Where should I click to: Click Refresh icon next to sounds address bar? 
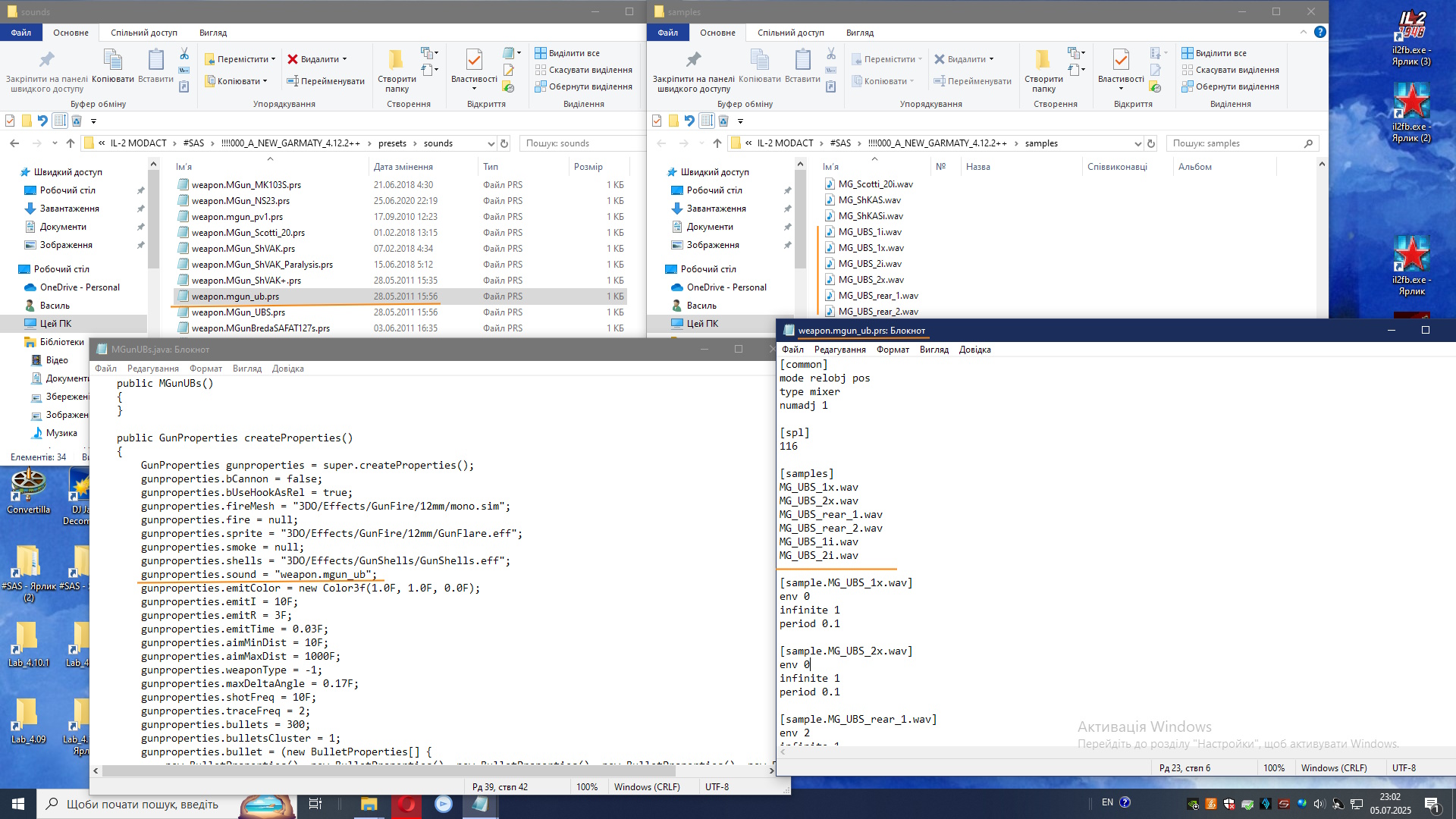pos(504,143)
